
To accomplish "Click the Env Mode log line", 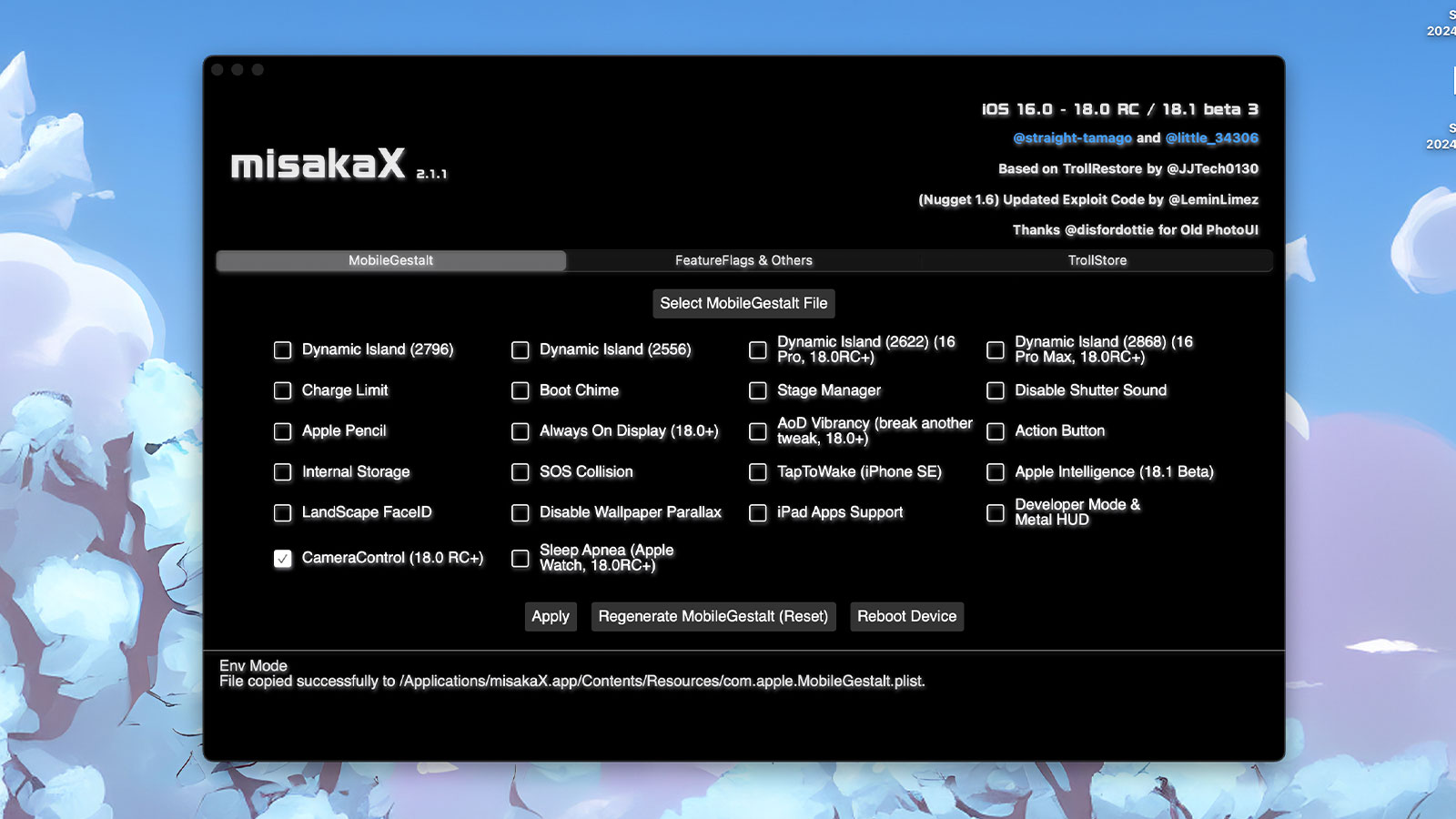I will tap(253, 666).
